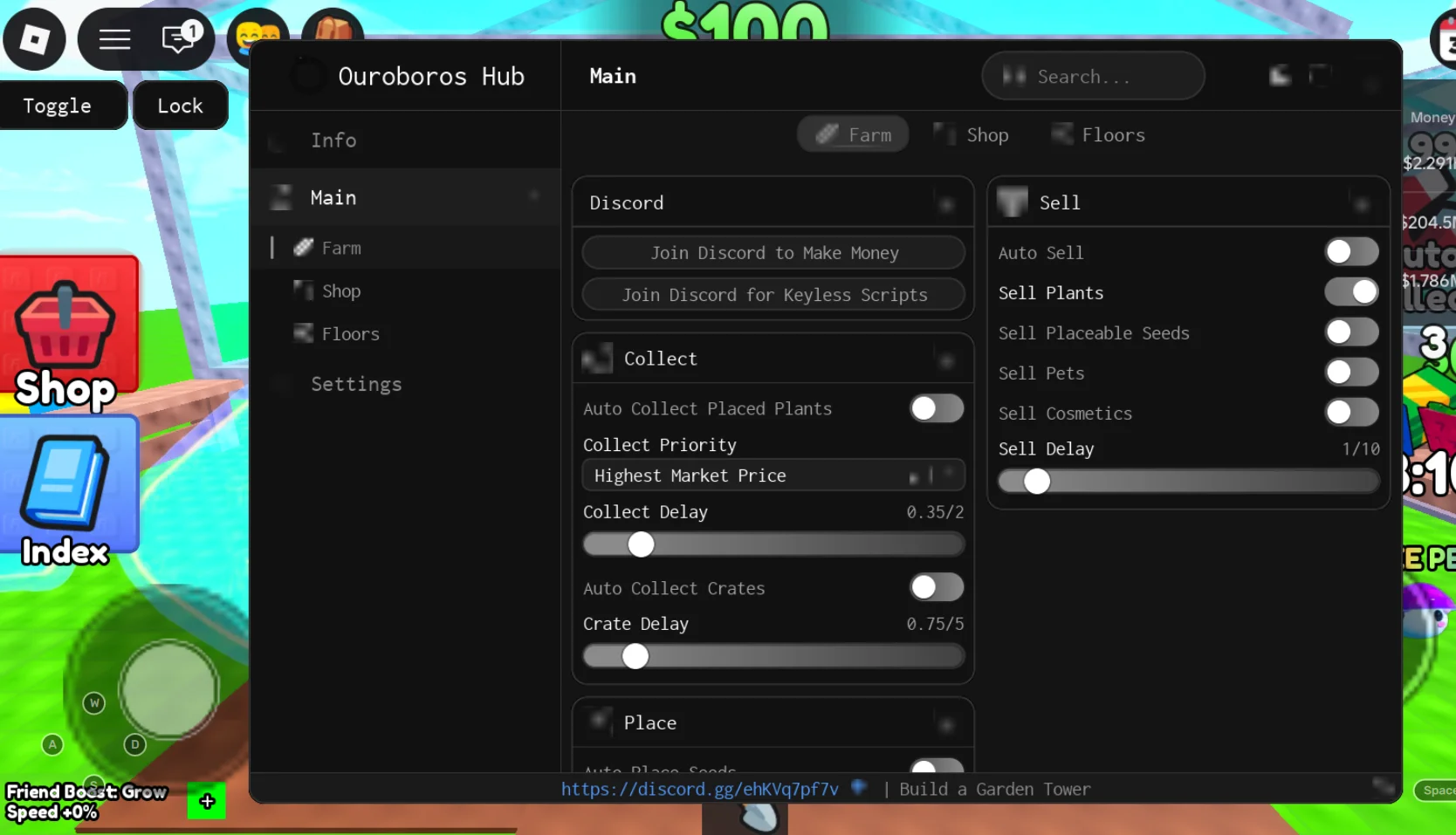The width and height of the screenshot is (1456, 835).
Task: Click the Main sidebar section icon
Action: click(281, 198)
